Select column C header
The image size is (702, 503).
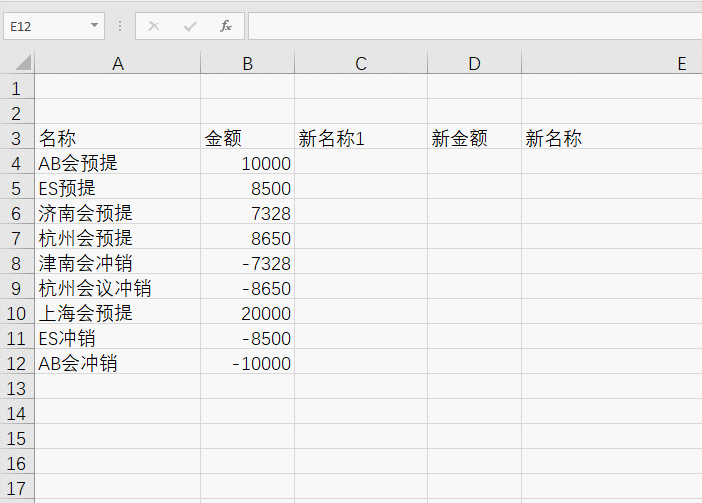361,64
